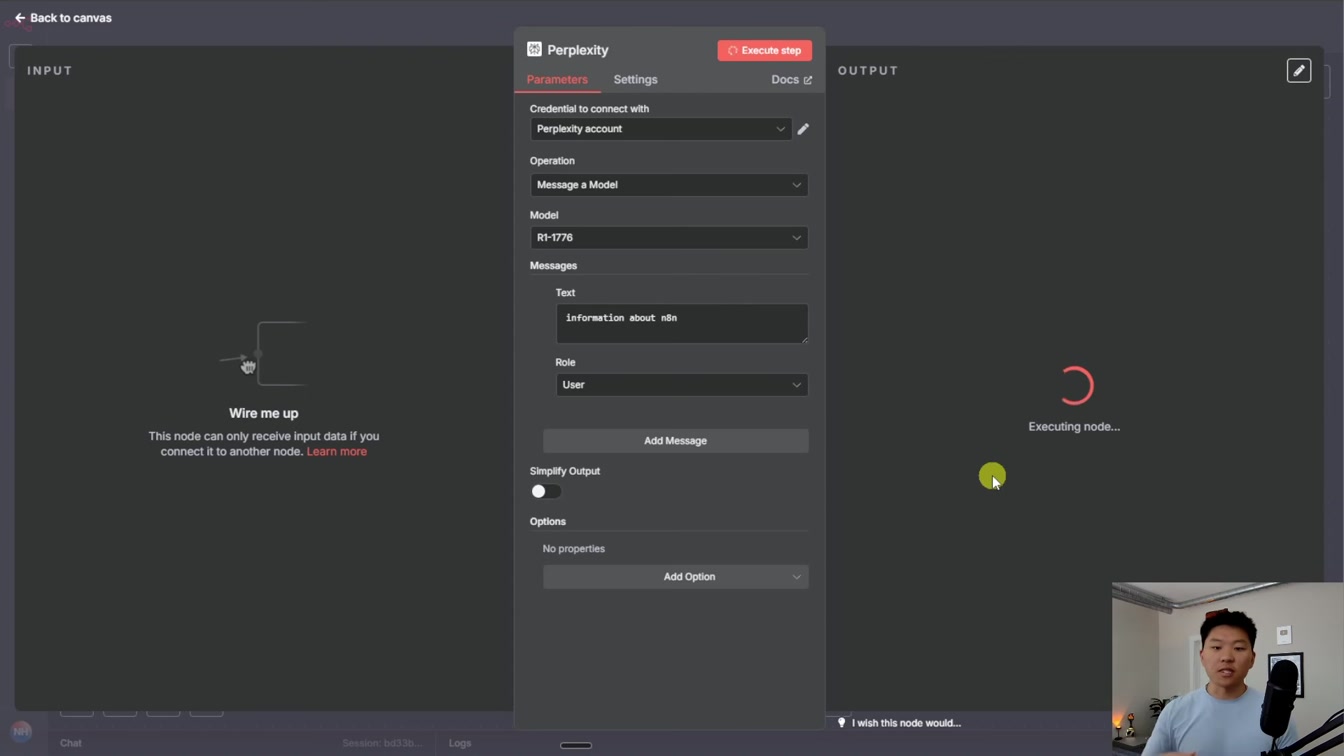1344x756 pixels.
Task: Open the Role dropdown showing User
Action: [682, 385]
